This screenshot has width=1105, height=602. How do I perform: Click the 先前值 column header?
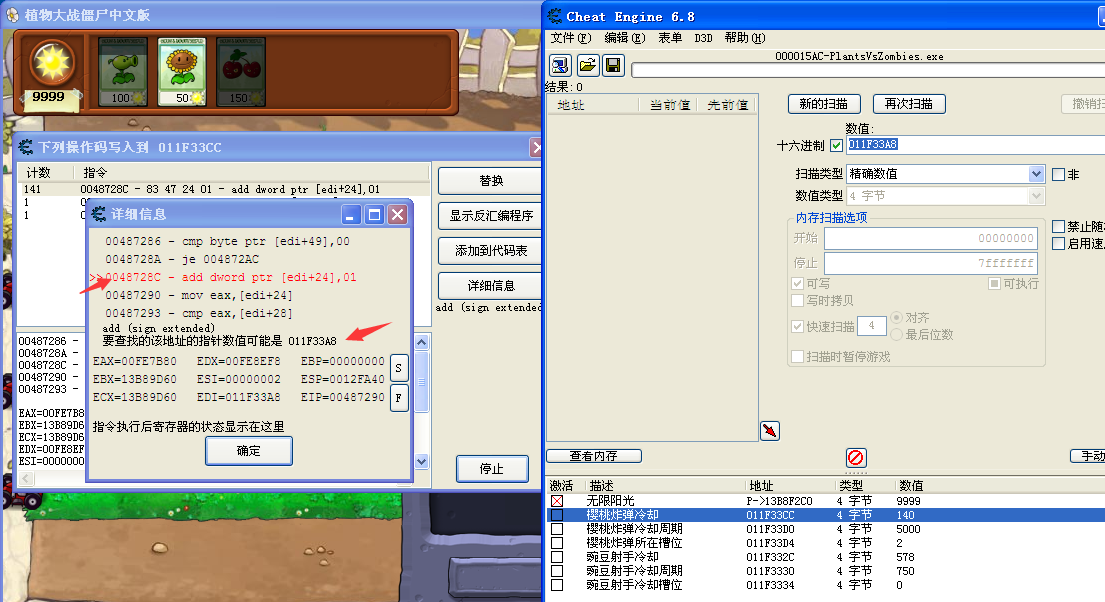(x=727, y=105)
